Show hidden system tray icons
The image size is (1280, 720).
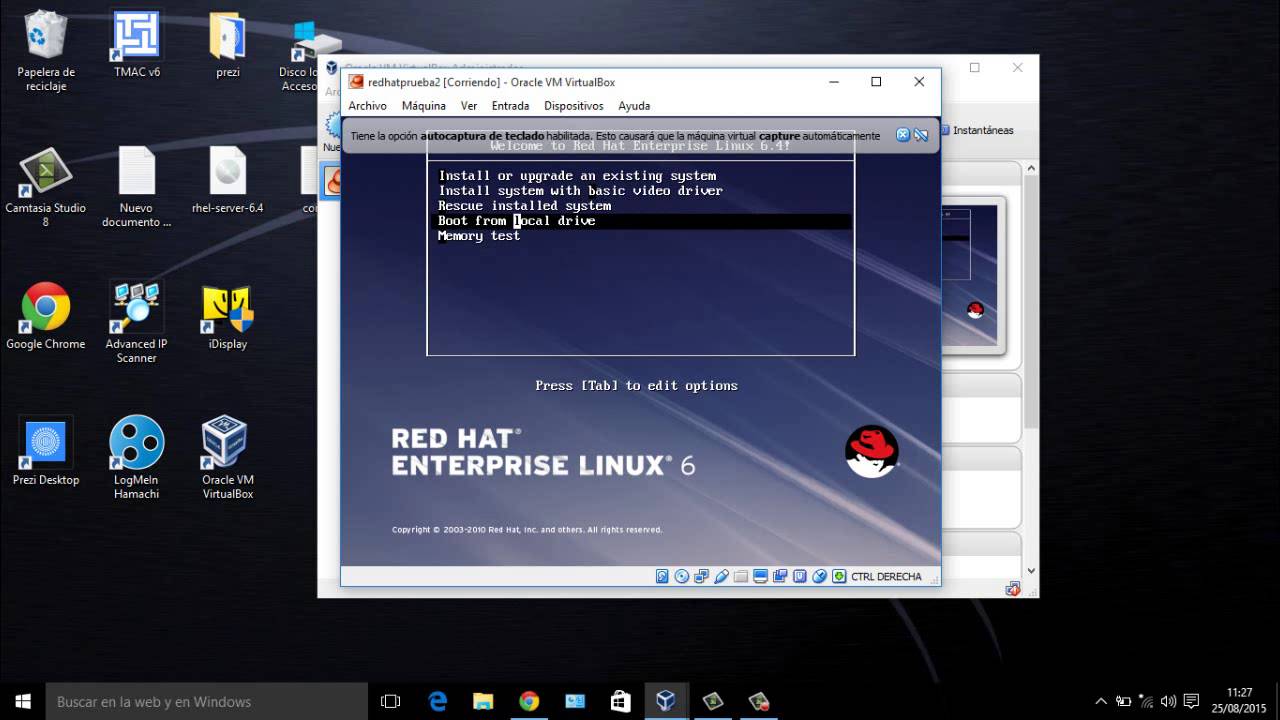pos(1101,701)
